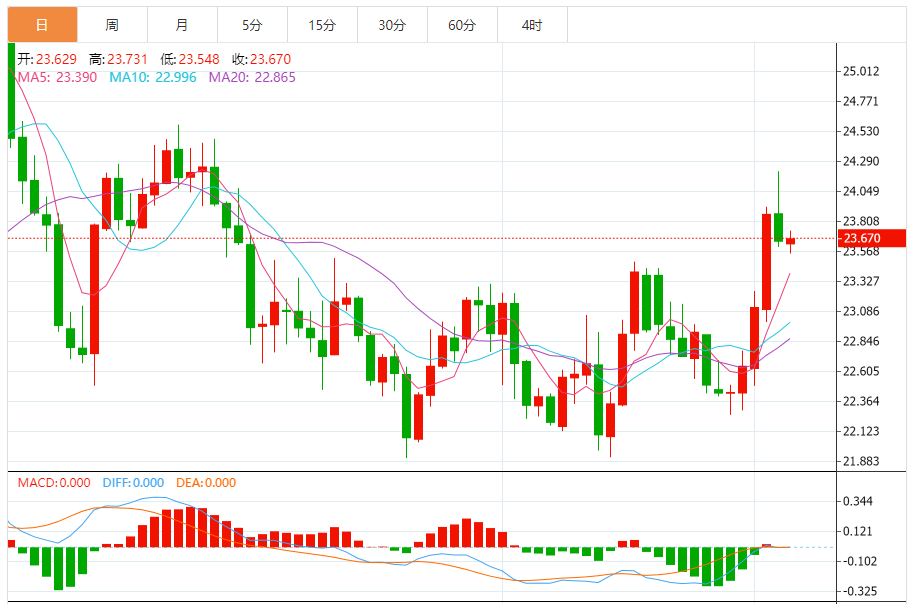The image size is (915, 604).
Task: Click the MA5: 23.390 label
Action: tap(57, 78)
